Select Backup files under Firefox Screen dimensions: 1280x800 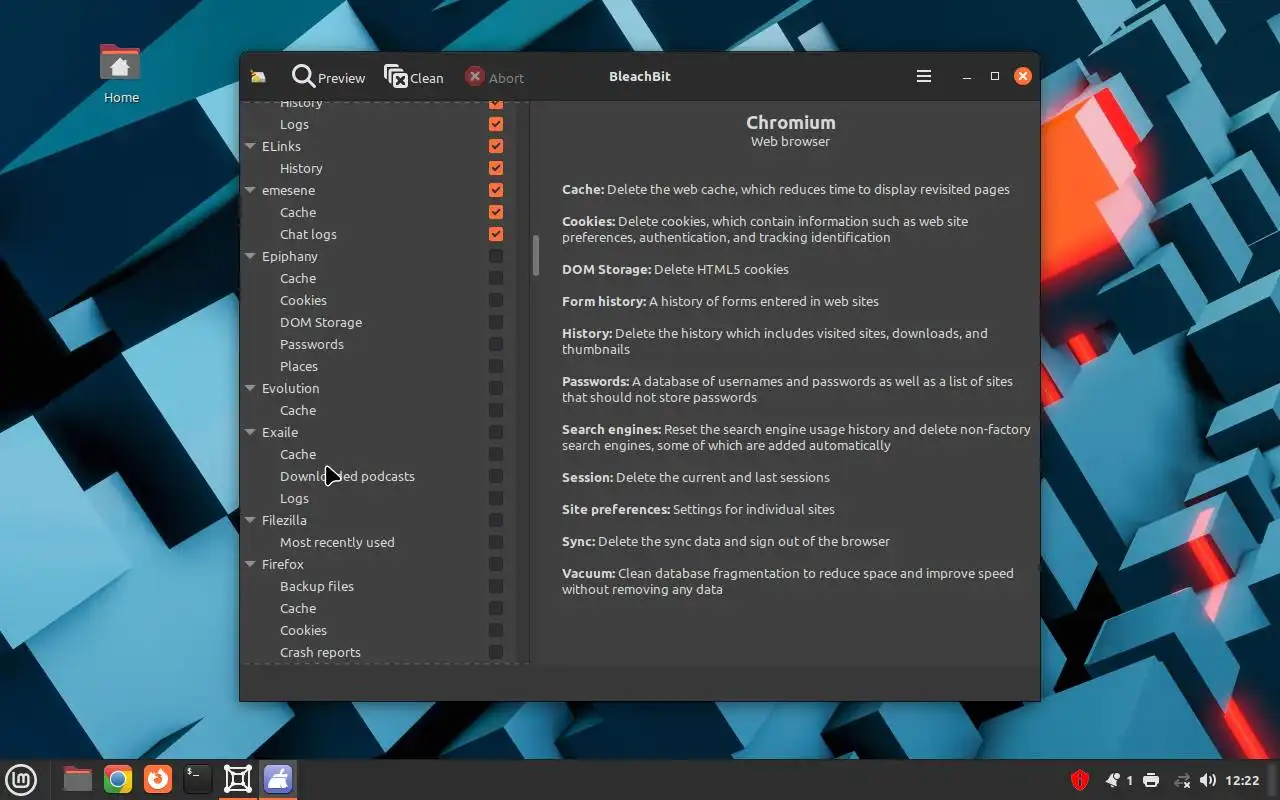coord(317,586)
